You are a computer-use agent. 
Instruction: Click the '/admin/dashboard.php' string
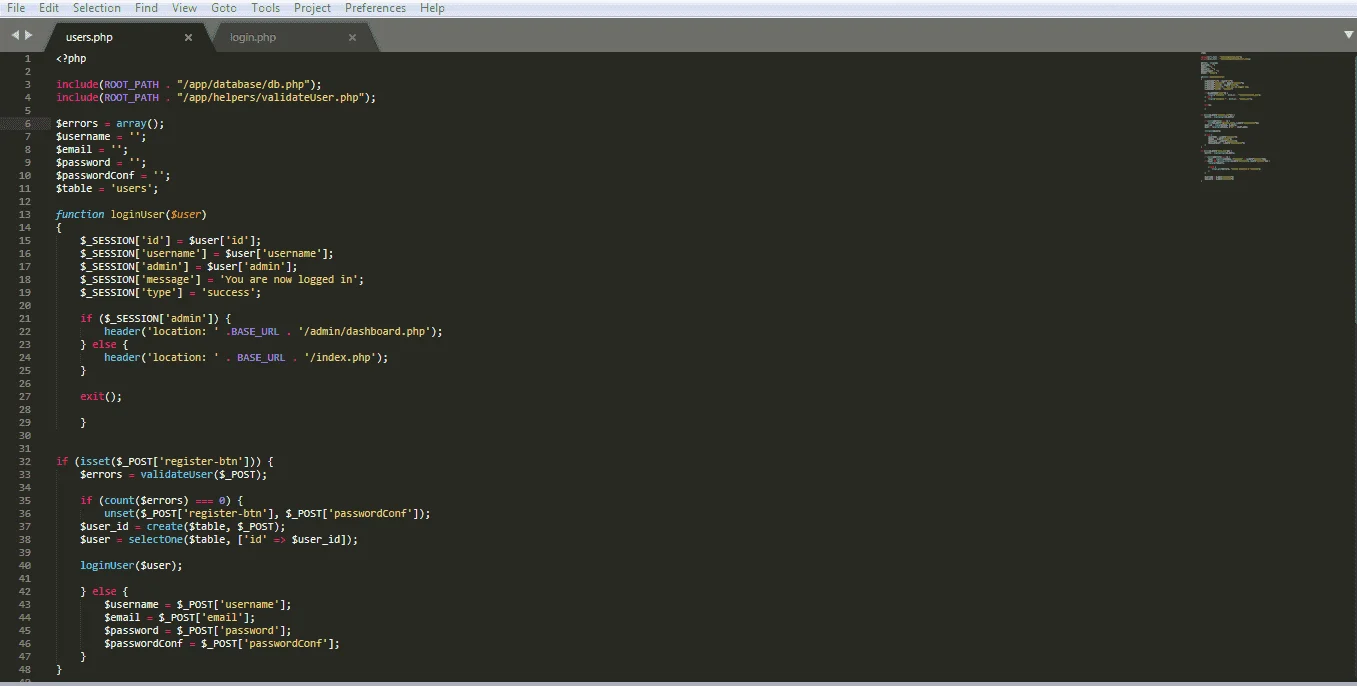361,332
